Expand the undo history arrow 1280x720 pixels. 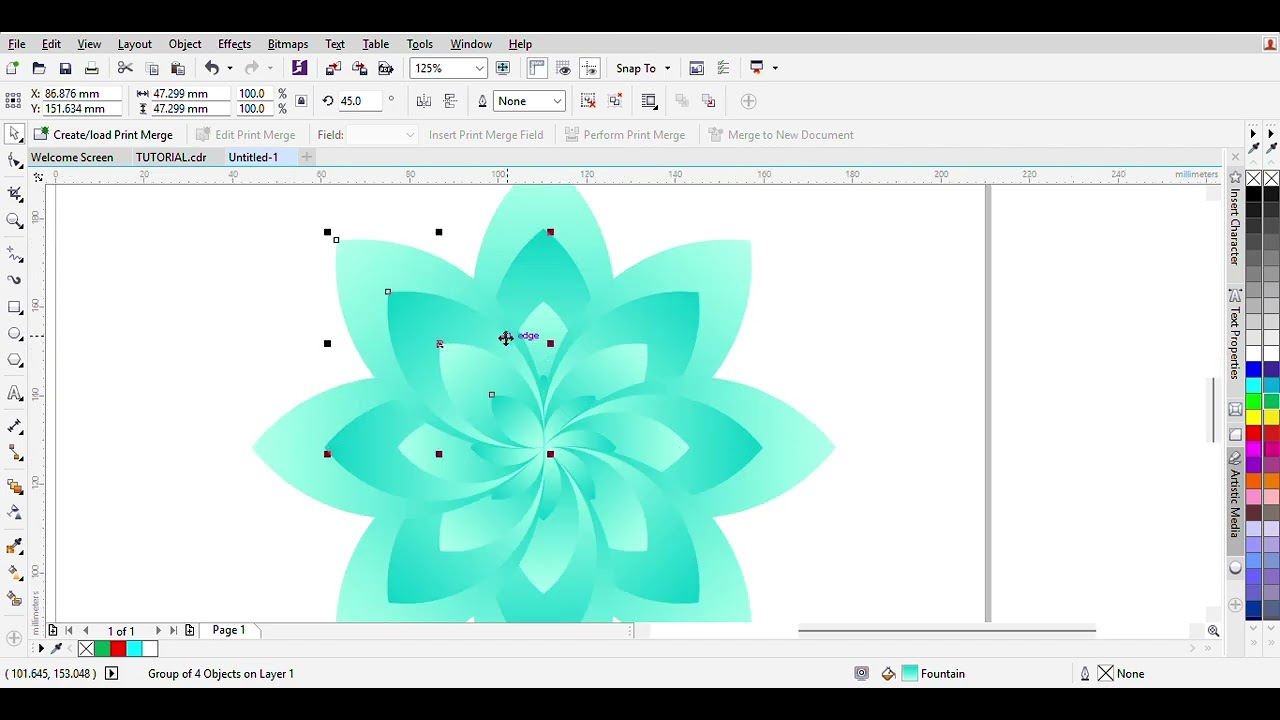coord(229,68)
